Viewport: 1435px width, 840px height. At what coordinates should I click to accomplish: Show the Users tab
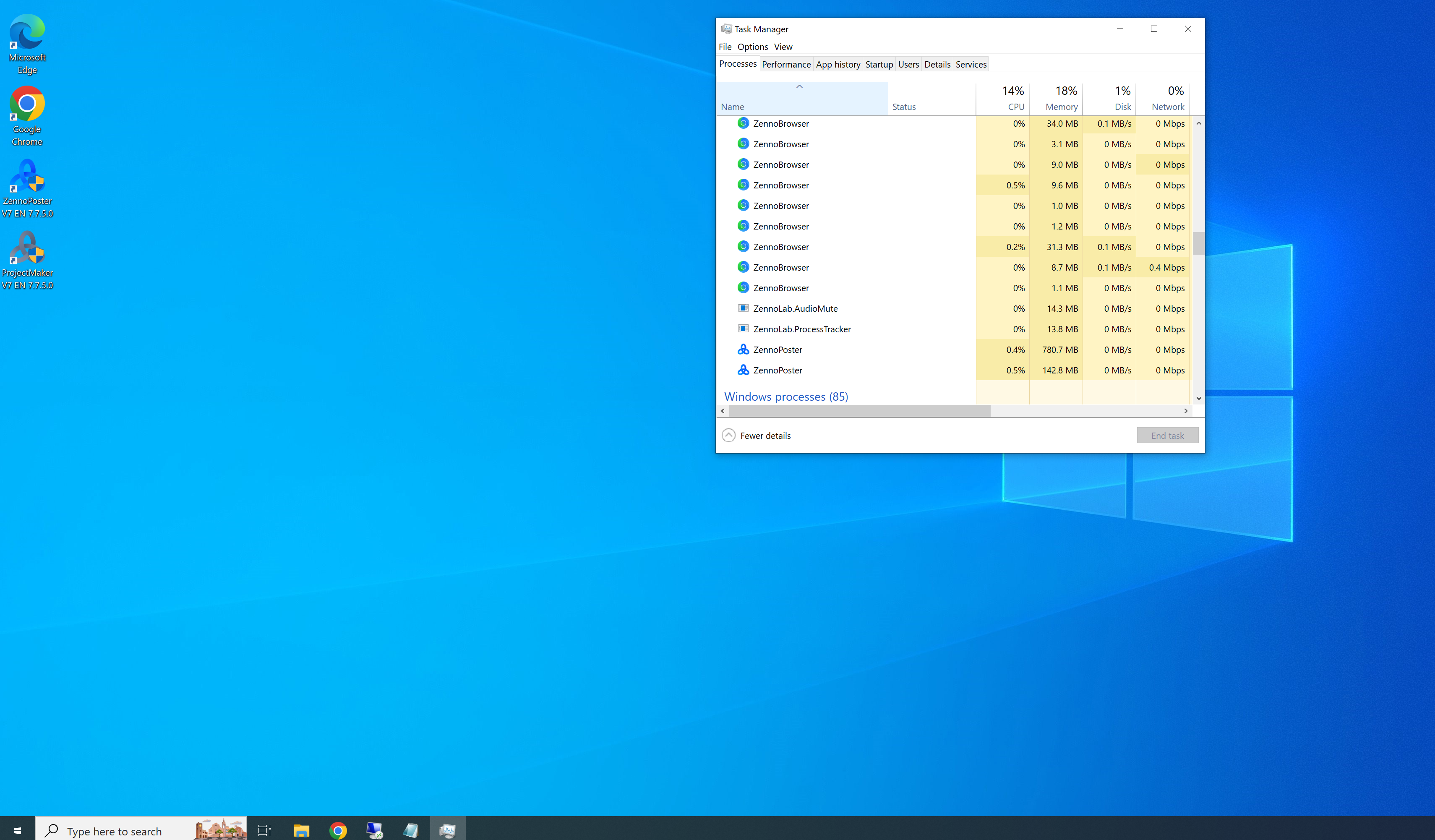pos(908,64)
